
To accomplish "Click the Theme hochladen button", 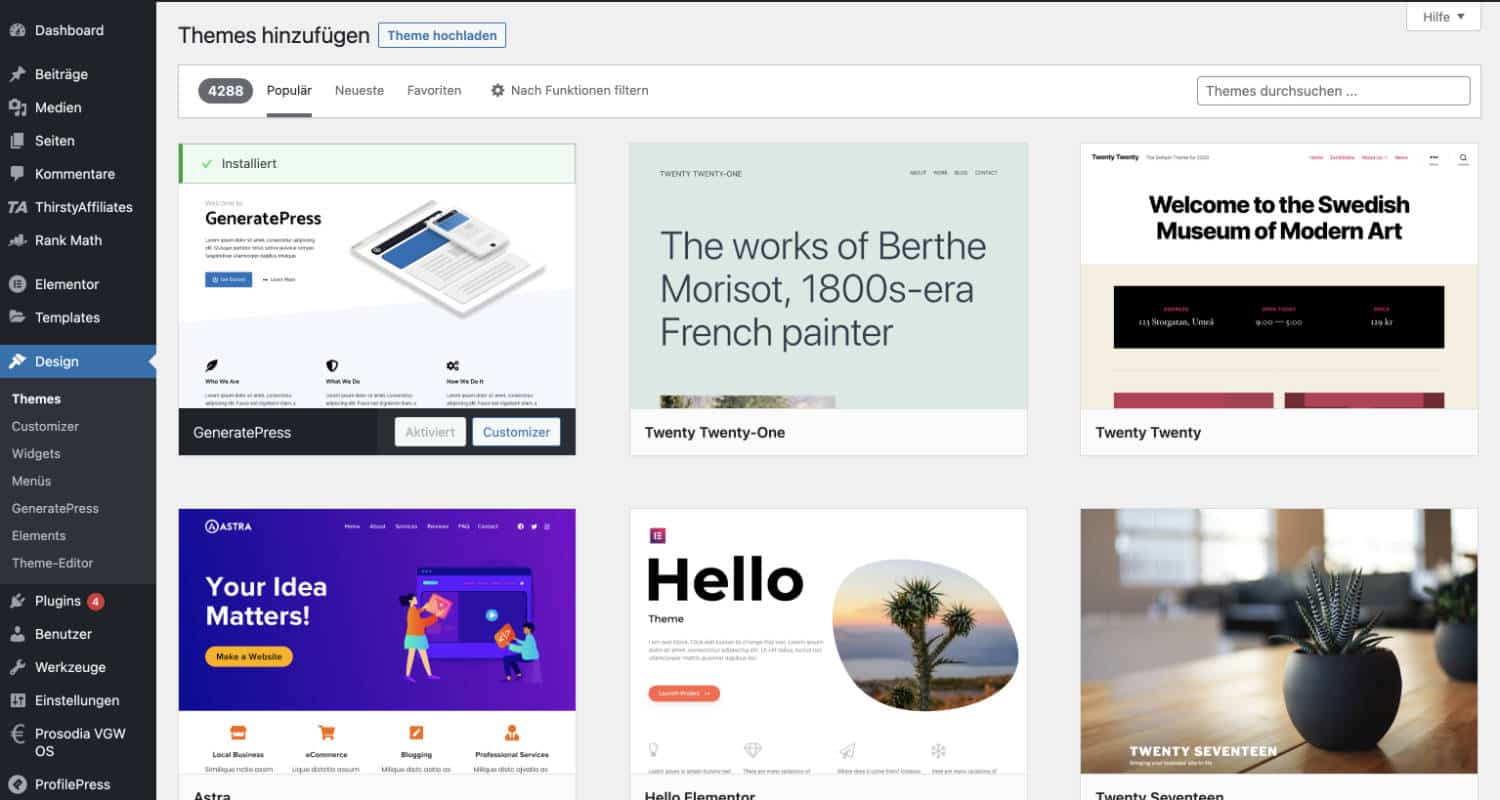I will pyautogui.click(x=442, y=35).
